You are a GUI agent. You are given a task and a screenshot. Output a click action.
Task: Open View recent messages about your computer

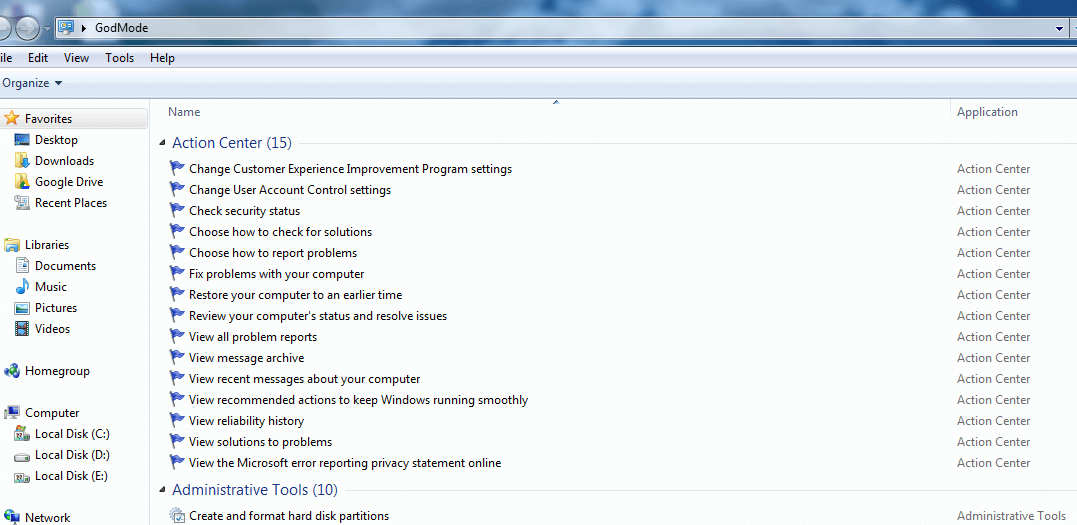[x=304, y=379]
